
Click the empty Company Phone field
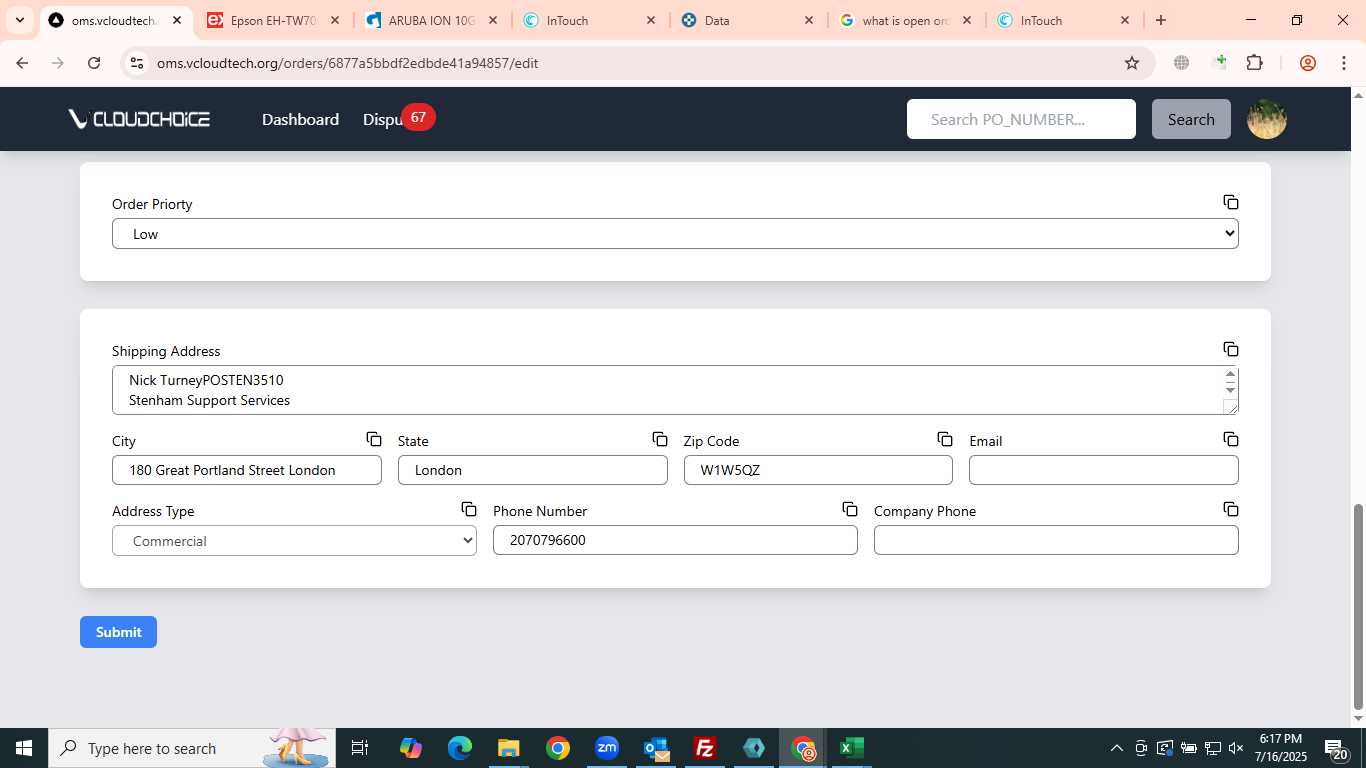tap(1056, 540)
